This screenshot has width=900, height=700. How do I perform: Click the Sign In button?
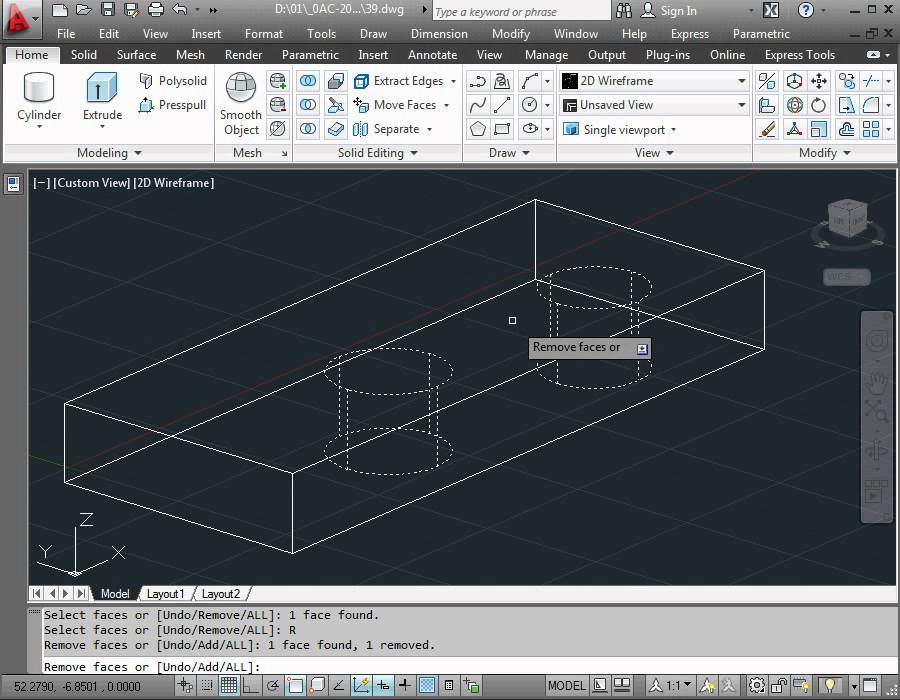point(672,11)
